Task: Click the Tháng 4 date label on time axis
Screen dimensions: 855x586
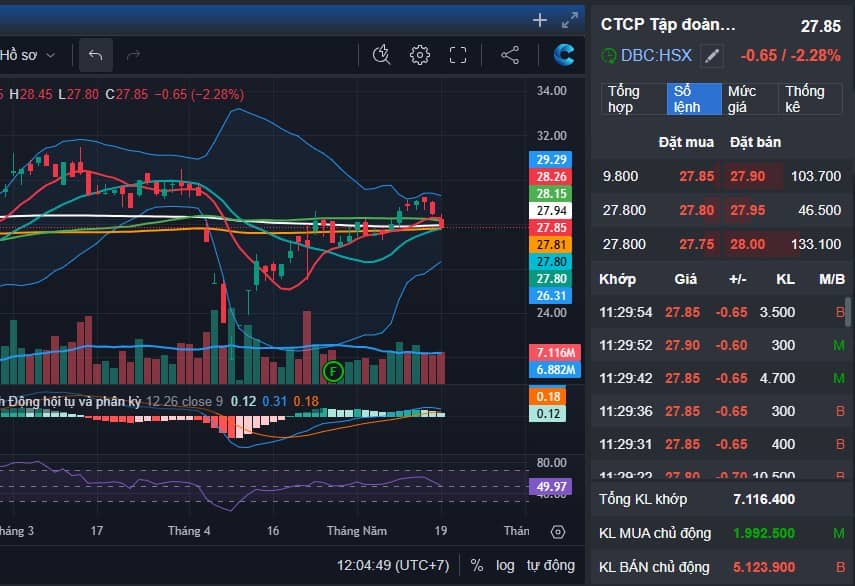Action: pyautogui.click(x=189, y=530)
